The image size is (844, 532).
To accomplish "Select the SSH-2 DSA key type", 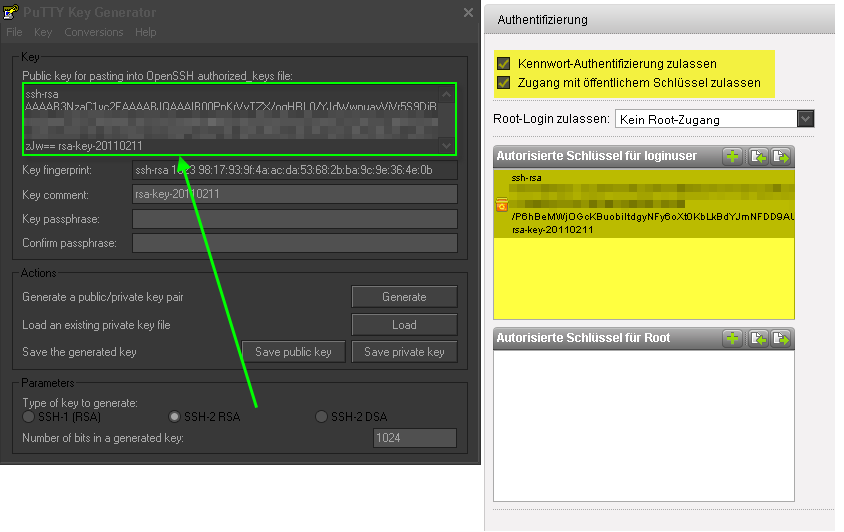I will click(x=321, y=417).
